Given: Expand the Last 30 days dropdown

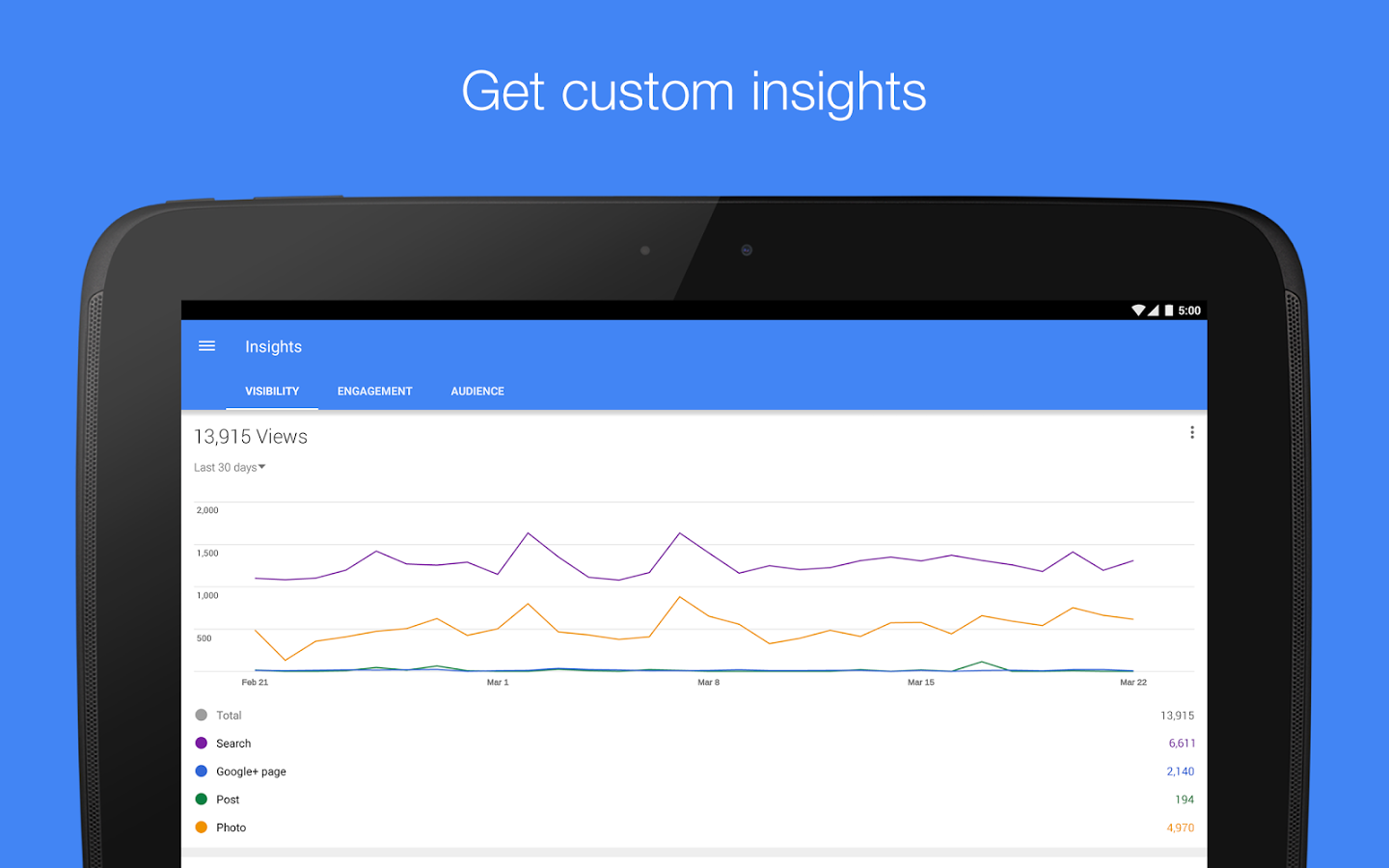Looking at the screenshot, I should (230, 468).
